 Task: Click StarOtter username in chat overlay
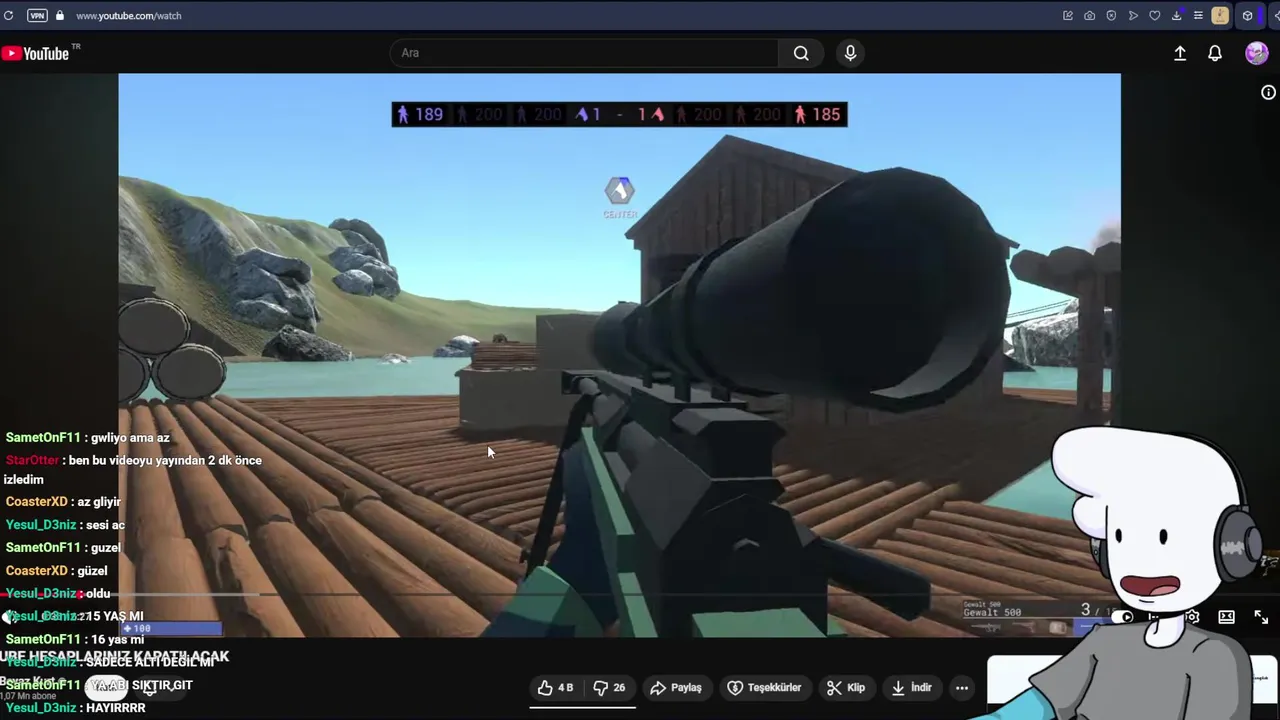pos(32,460)
